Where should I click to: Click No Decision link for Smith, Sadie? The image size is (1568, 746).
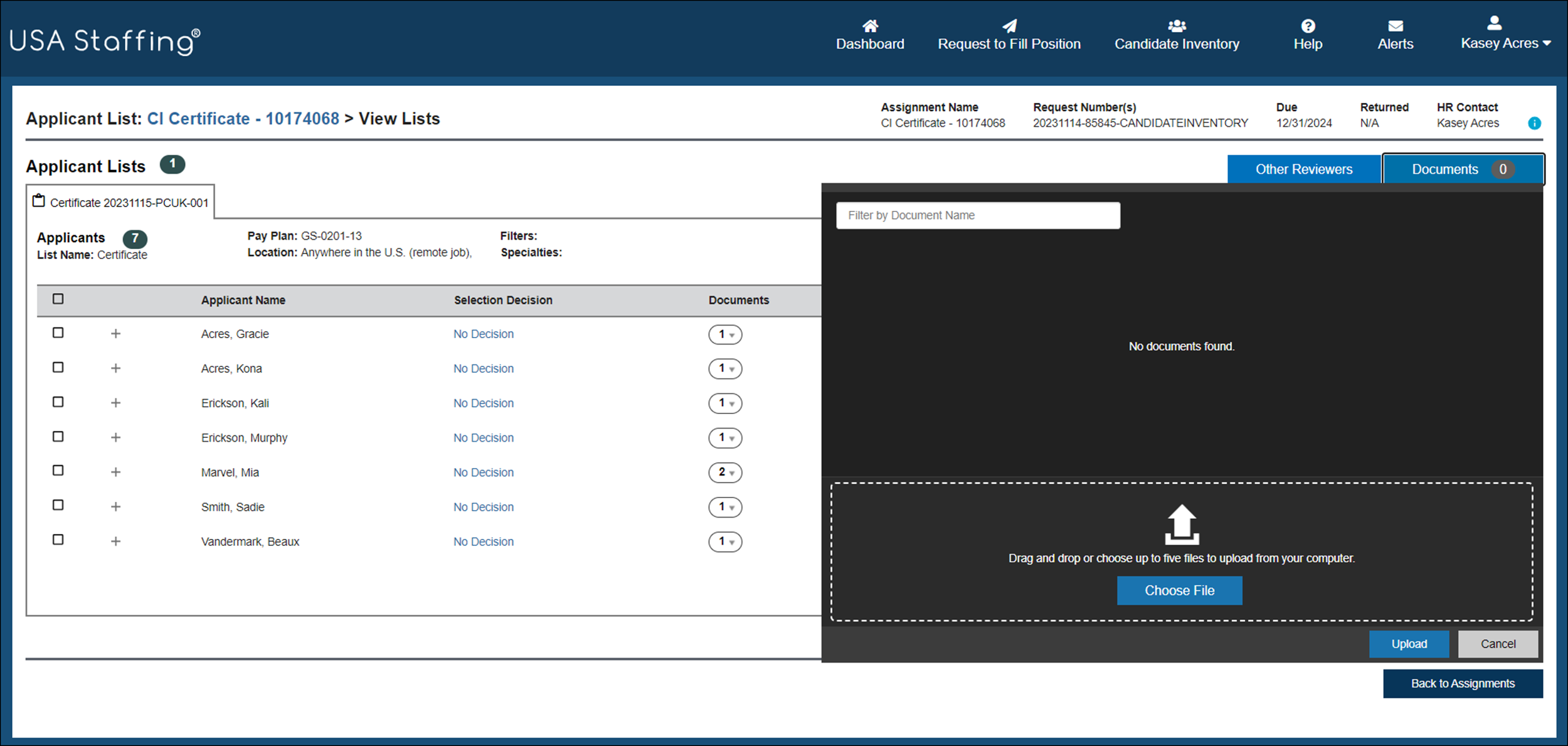483,507
